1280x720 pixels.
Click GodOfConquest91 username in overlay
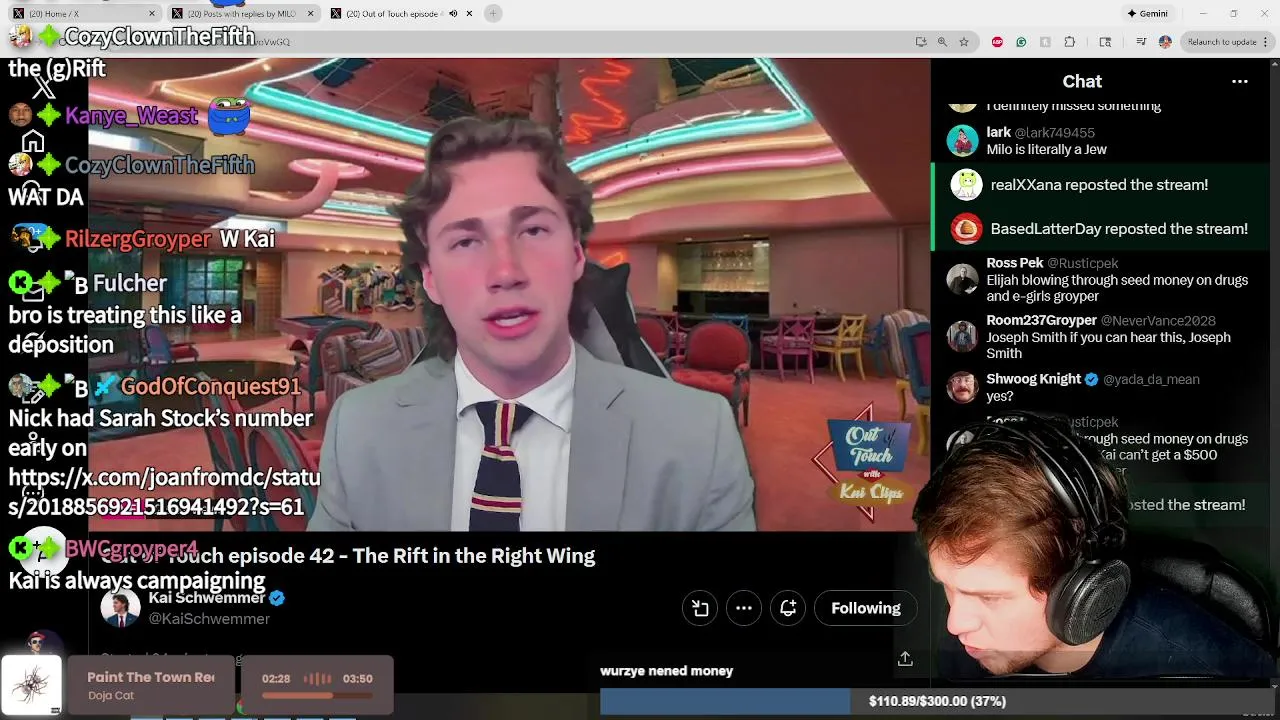click(210, 387)
